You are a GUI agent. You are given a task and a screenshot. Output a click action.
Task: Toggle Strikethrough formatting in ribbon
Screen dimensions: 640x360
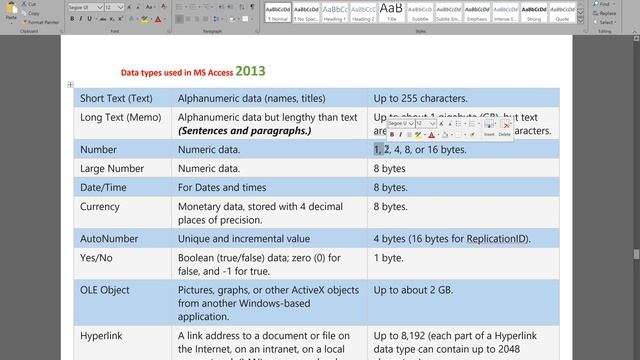(103, 19)
